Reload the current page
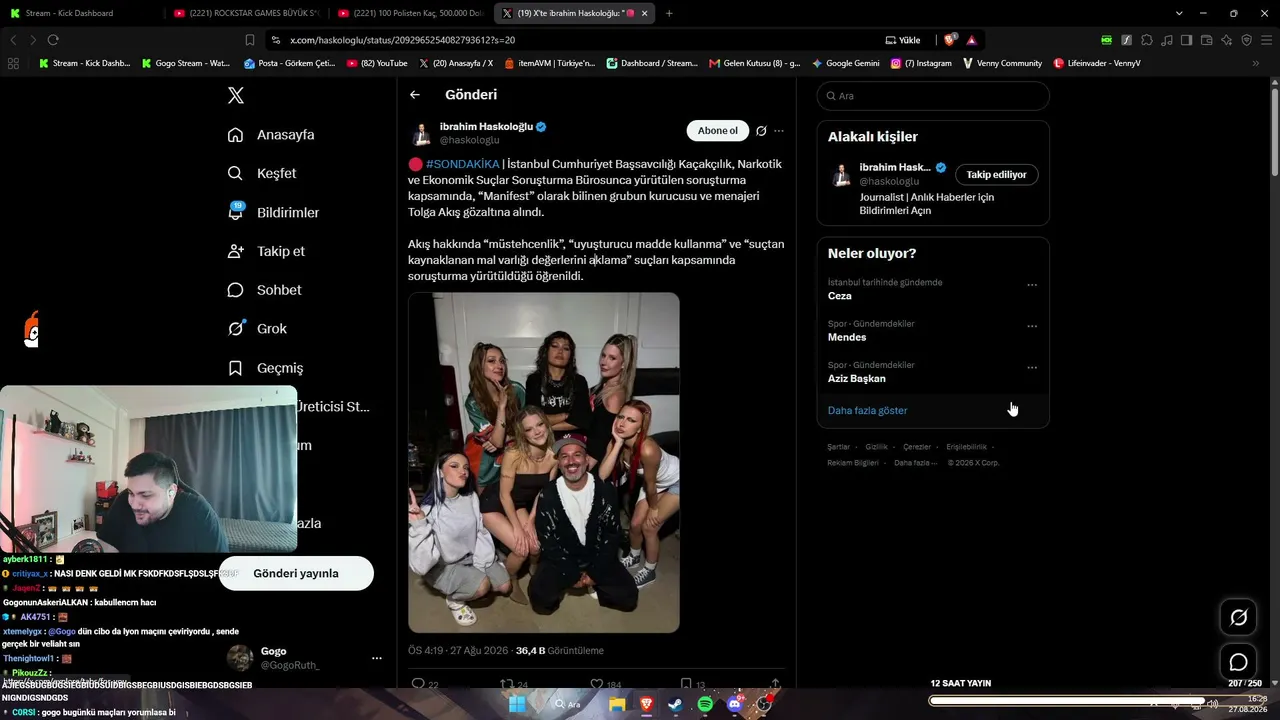The height and width of the screenshot is (720, 1280). coord(53,40)
